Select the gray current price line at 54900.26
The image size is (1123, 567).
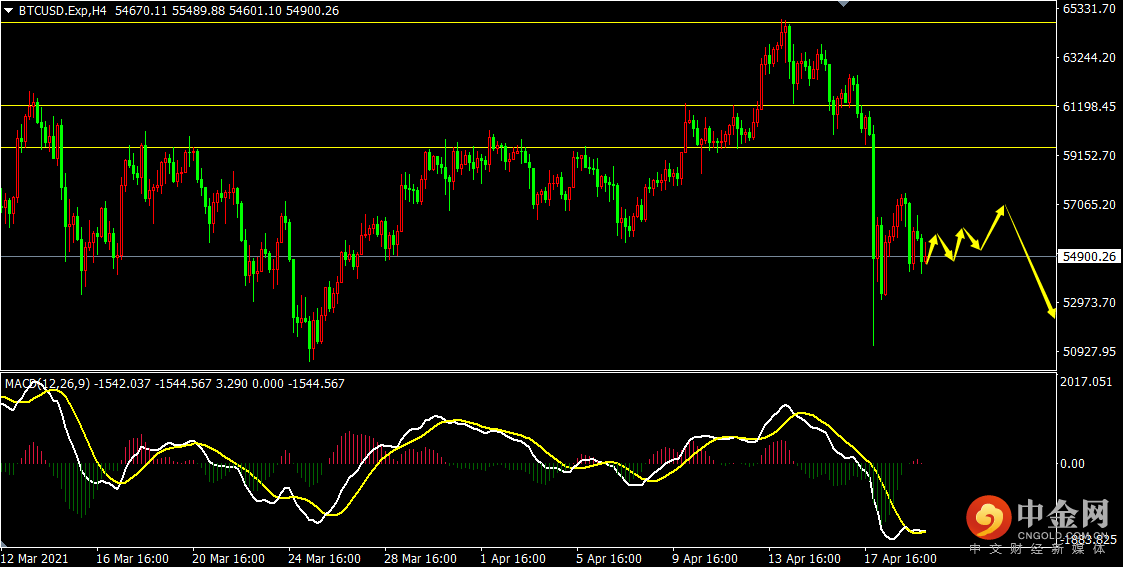529,256
